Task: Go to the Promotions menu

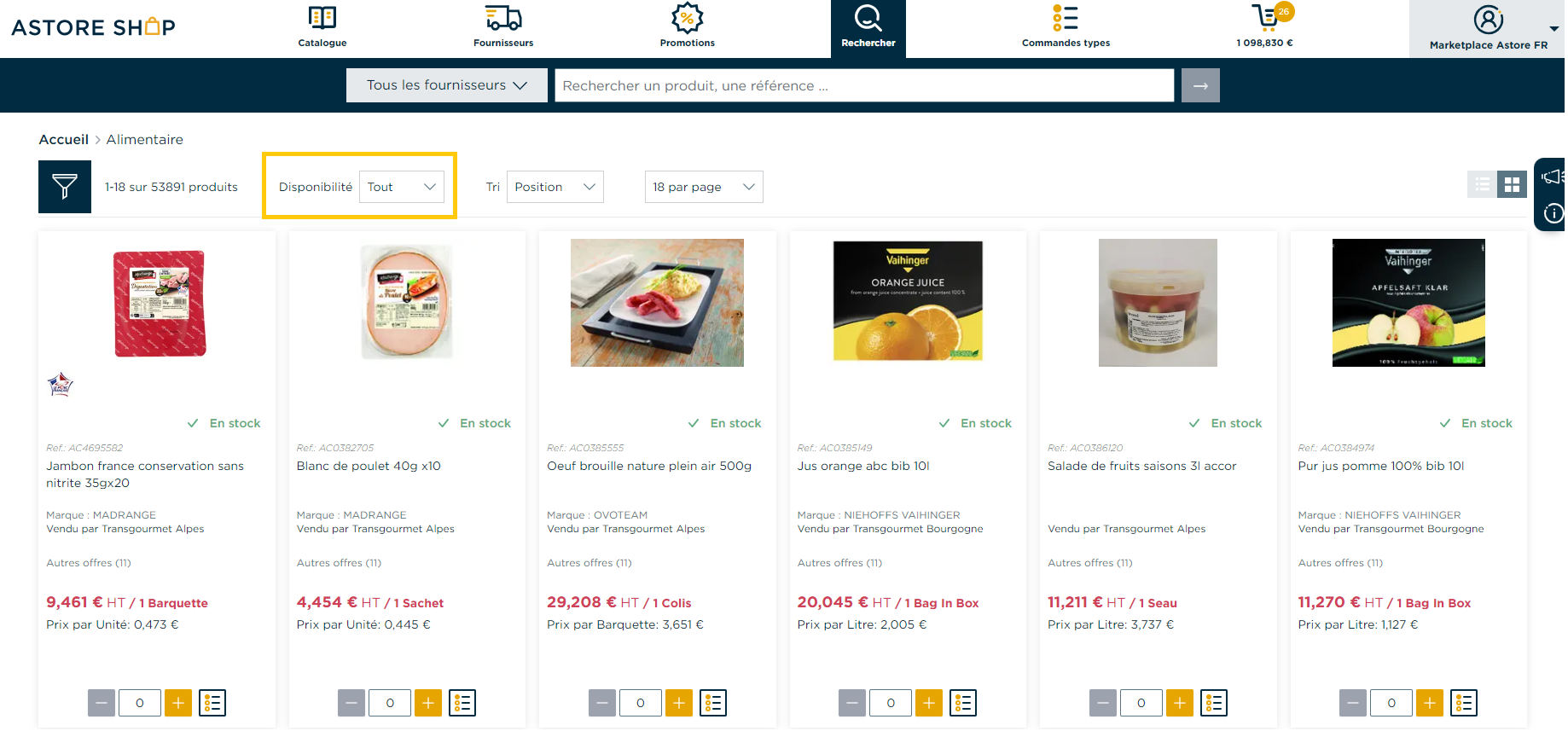Action: 688,26
